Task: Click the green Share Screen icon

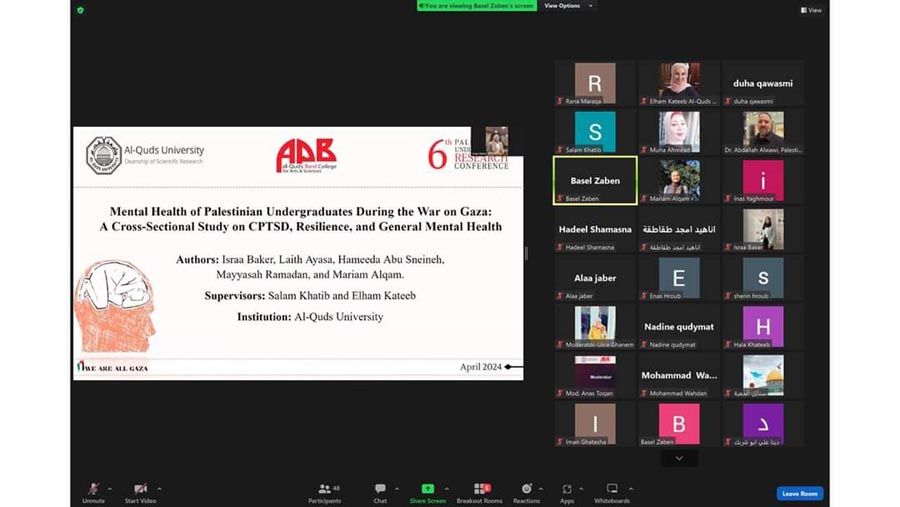Action: coord(428,489)
